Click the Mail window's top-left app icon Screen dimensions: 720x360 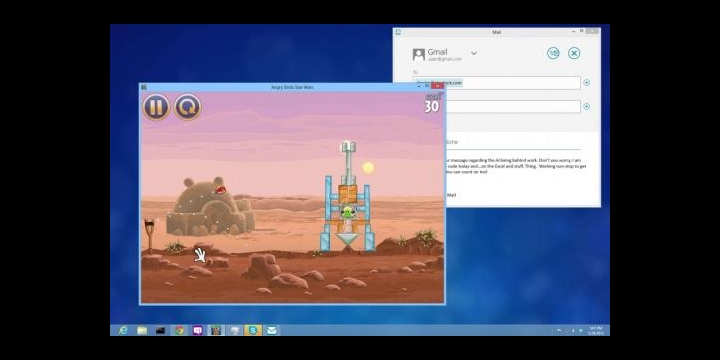click(398, 32)
